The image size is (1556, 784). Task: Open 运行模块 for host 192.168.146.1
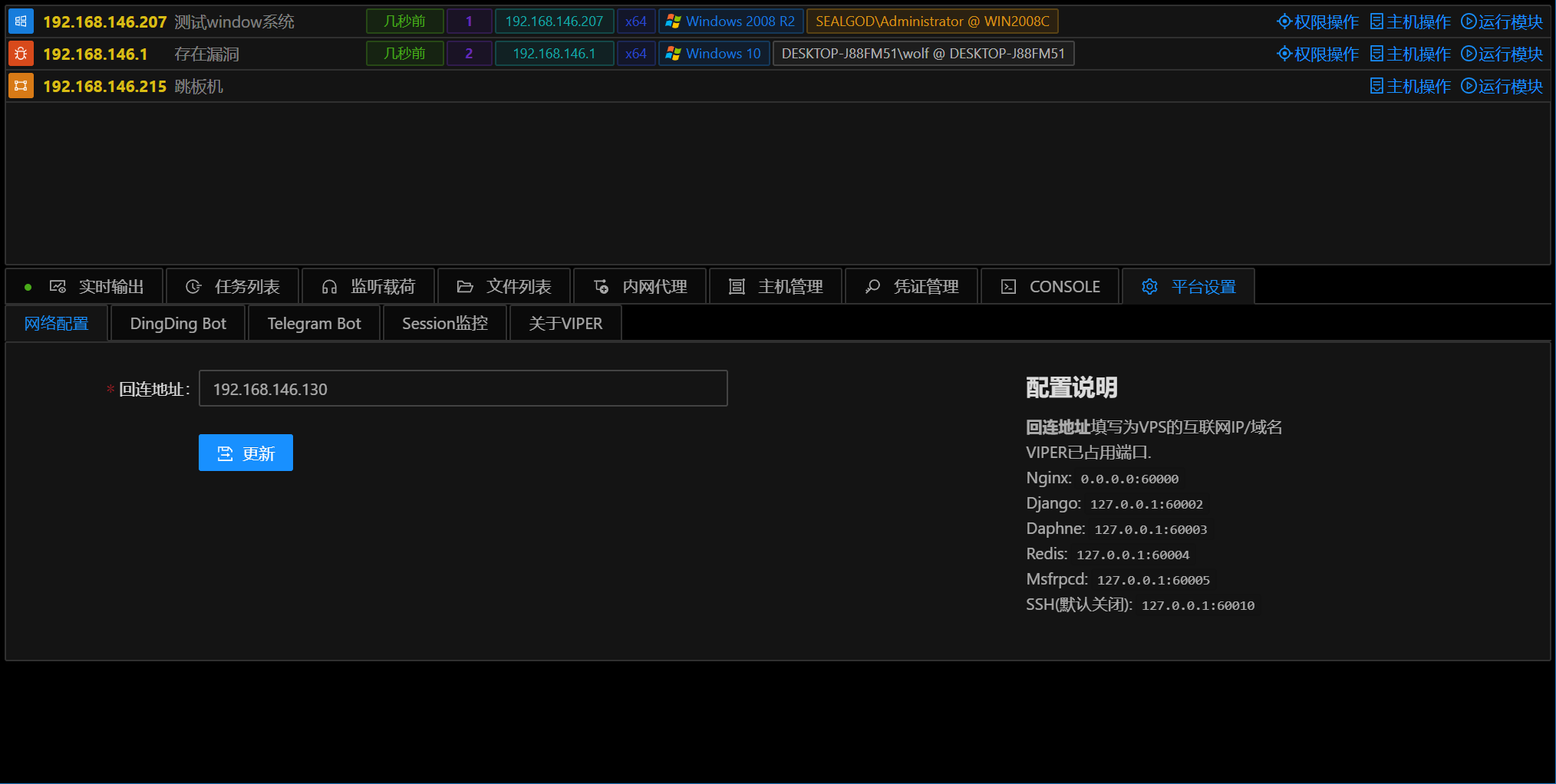point(1502,54)
